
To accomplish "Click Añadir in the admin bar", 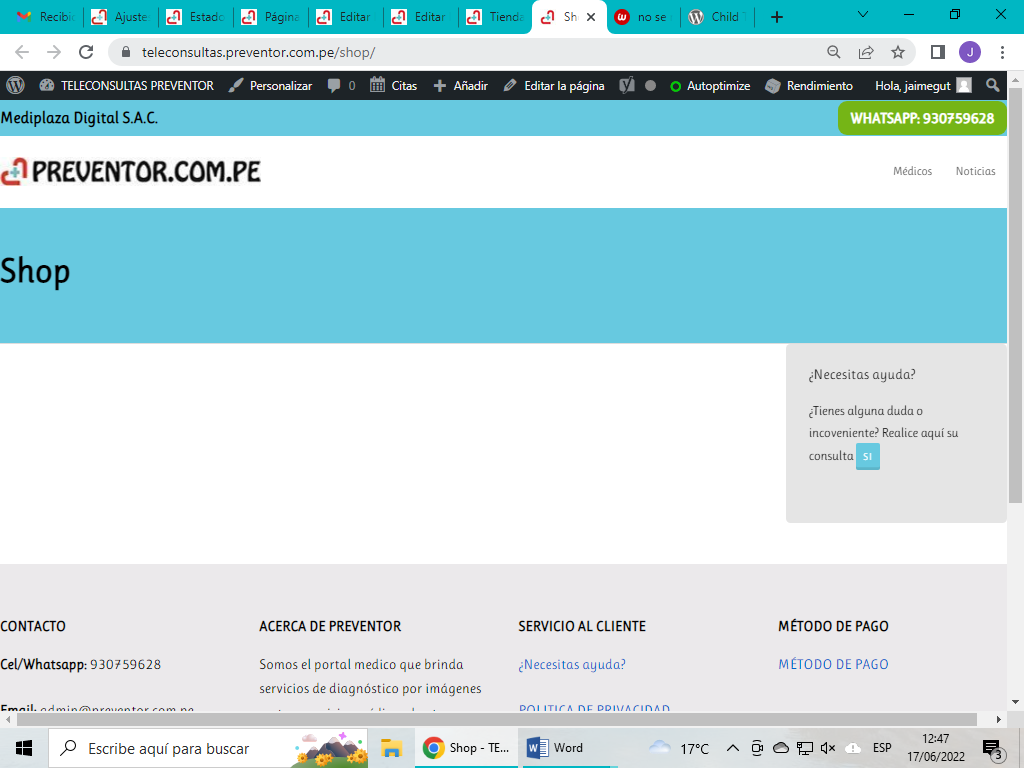I will 460,86.
